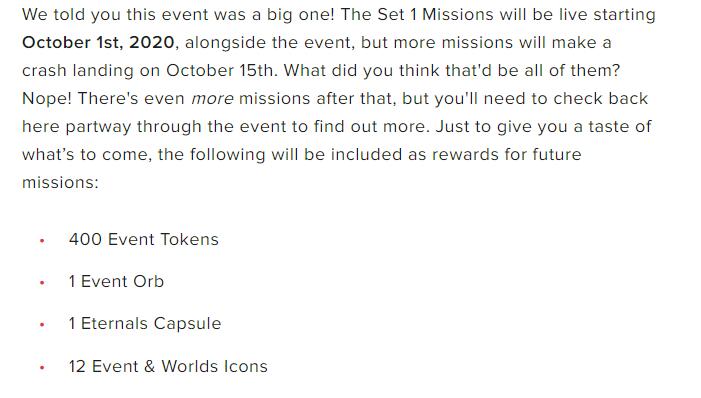This screenshot has width=701, height=398.
Task: Click the red bullet beside 12 Event & Worlds Icons
Action: click(x=42, y=368)
